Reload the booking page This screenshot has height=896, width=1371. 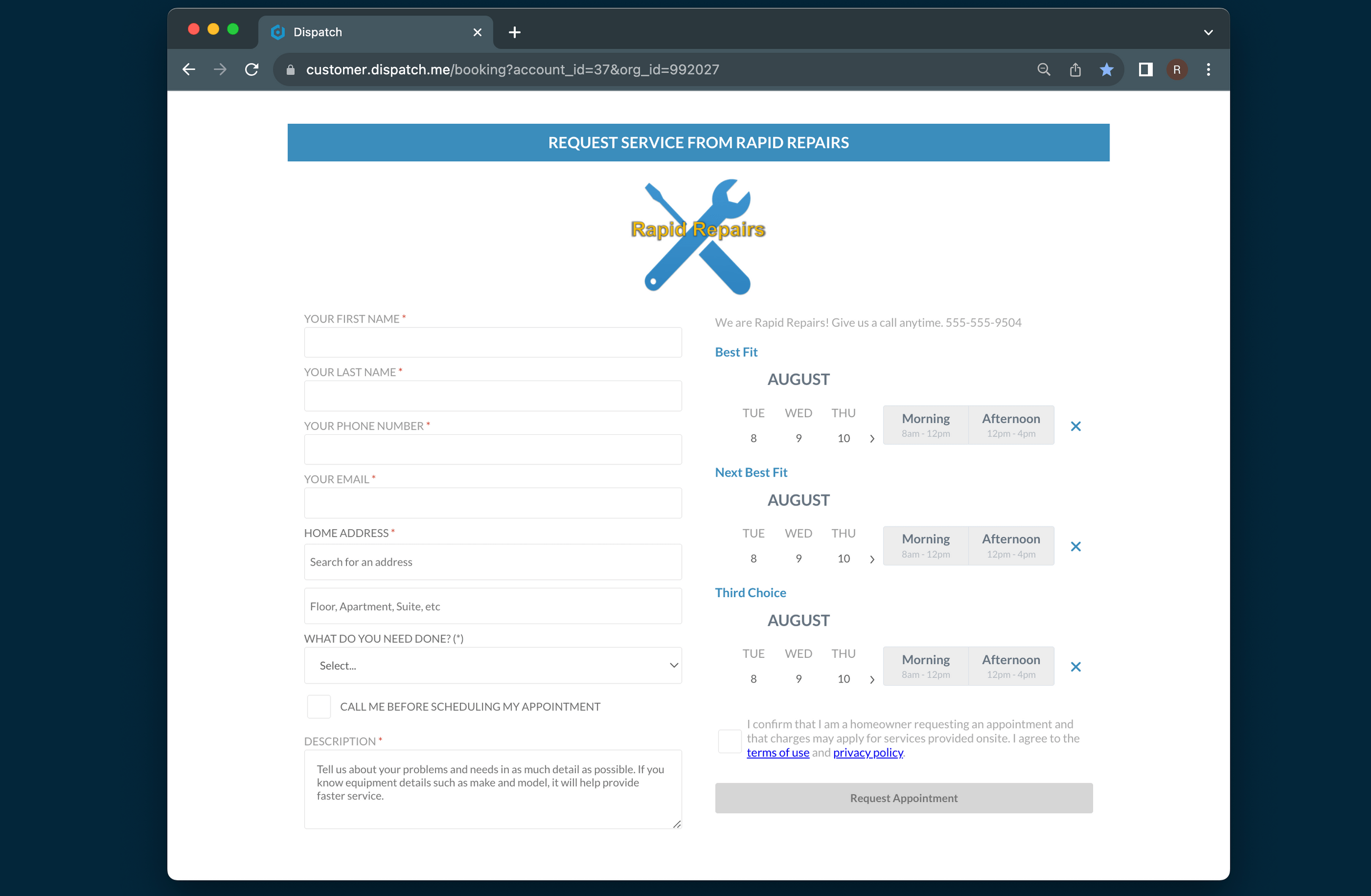point(252,70)
